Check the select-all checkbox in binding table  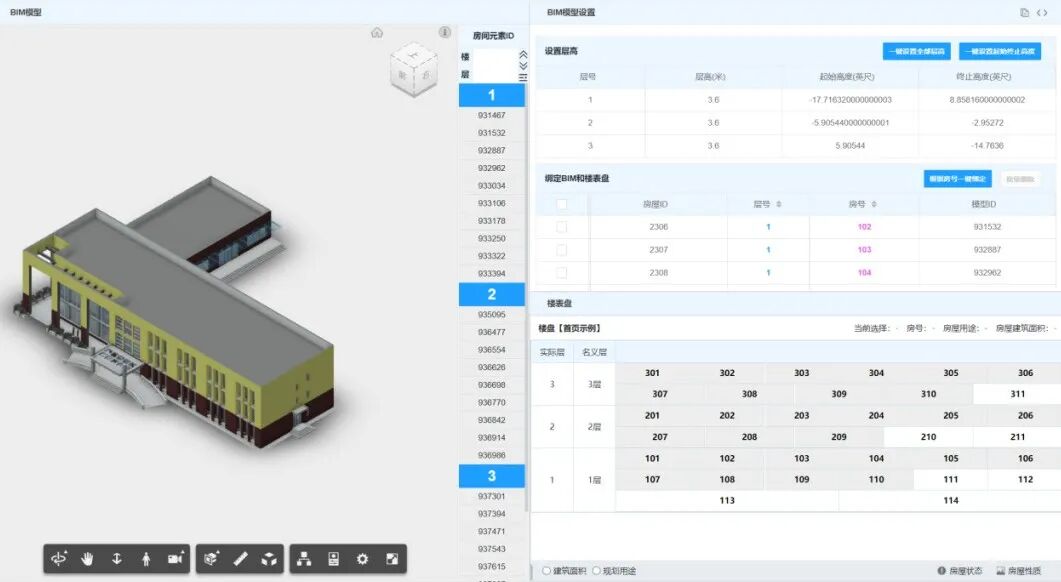561,204
